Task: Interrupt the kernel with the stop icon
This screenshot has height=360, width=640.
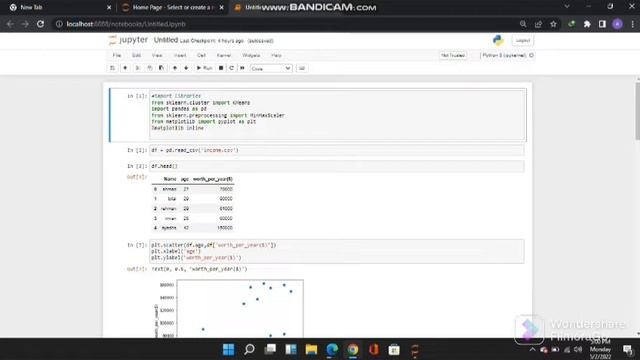Action: tap(221, 68)
